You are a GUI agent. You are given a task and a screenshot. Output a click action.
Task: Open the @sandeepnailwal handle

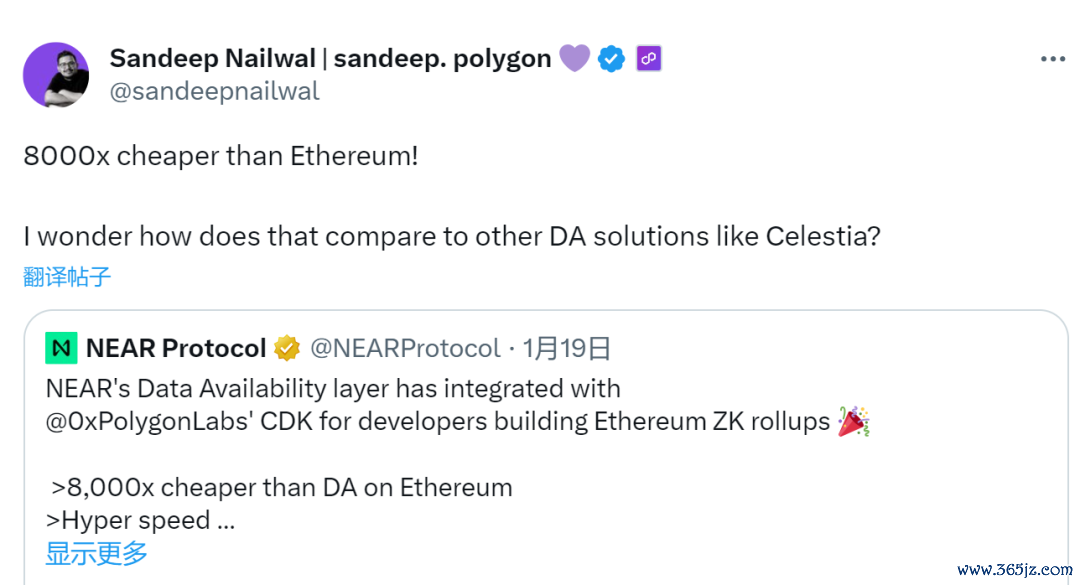tap(214, 91)
